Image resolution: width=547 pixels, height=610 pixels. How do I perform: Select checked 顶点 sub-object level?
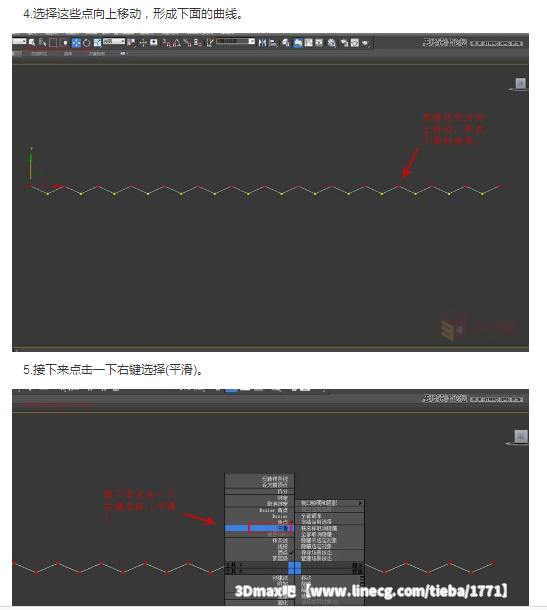pos(283,552)
